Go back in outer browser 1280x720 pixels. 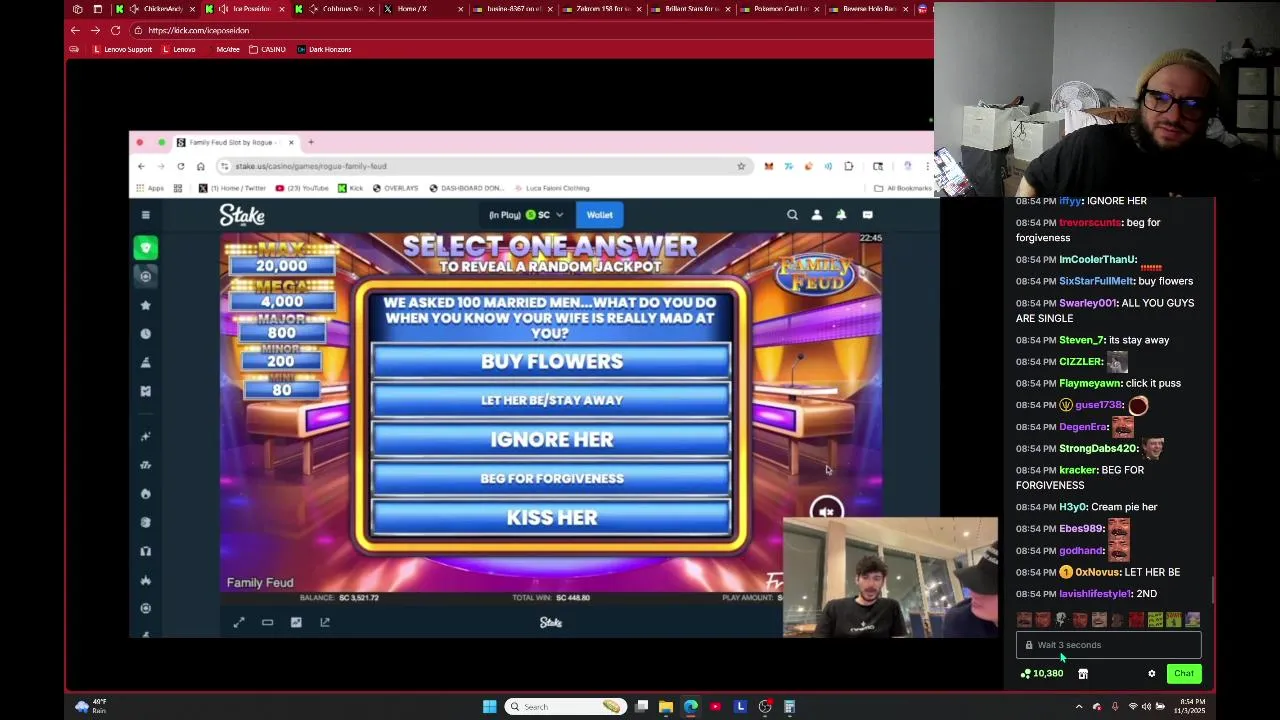75,30
